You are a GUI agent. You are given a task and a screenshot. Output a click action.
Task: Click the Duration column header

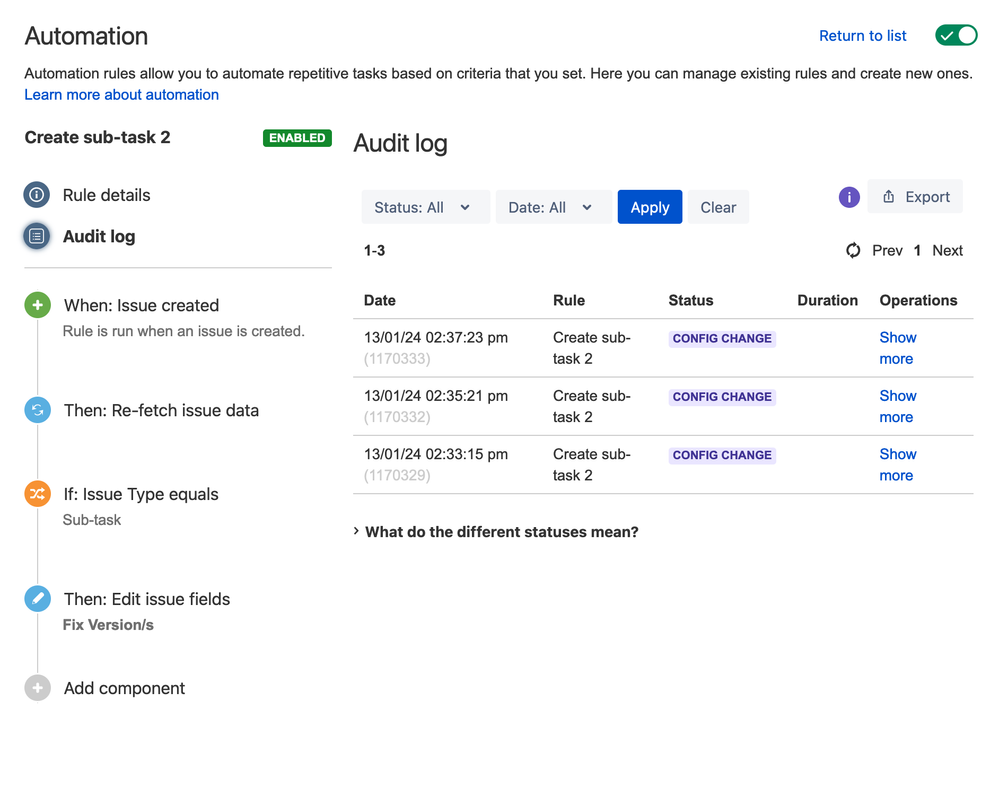pyautogui.click(x=828, y=300)
